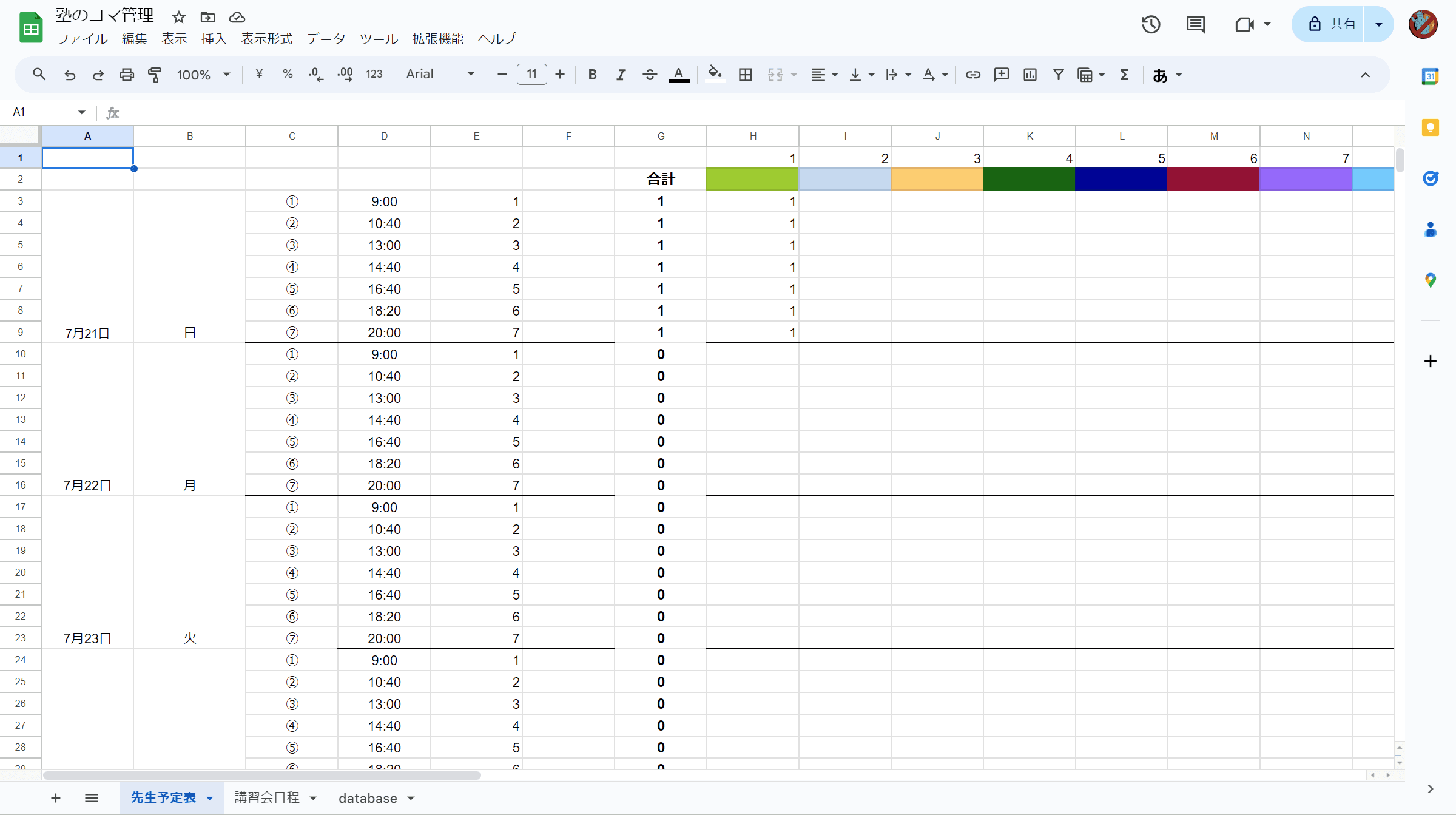Apply currency format to selection
The width and height of the screenshot is (1456, 815).
pyautogui.click(x=259, y=74)
